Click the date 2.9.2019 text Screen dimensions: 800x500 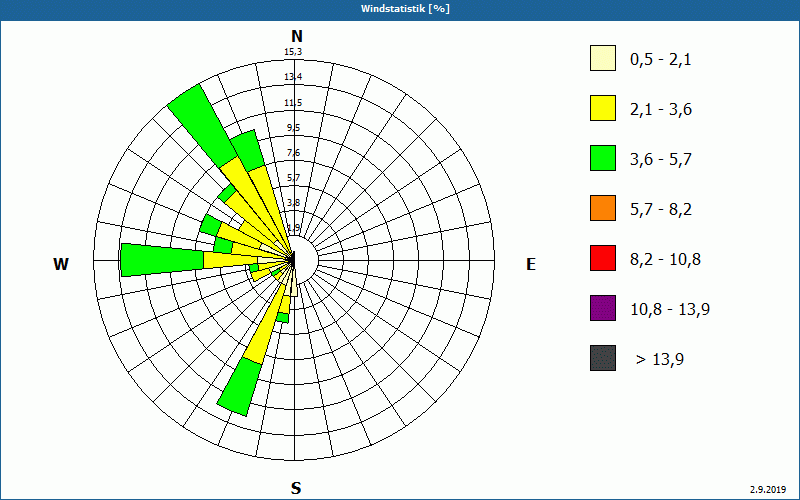click(x=768, y=489)
